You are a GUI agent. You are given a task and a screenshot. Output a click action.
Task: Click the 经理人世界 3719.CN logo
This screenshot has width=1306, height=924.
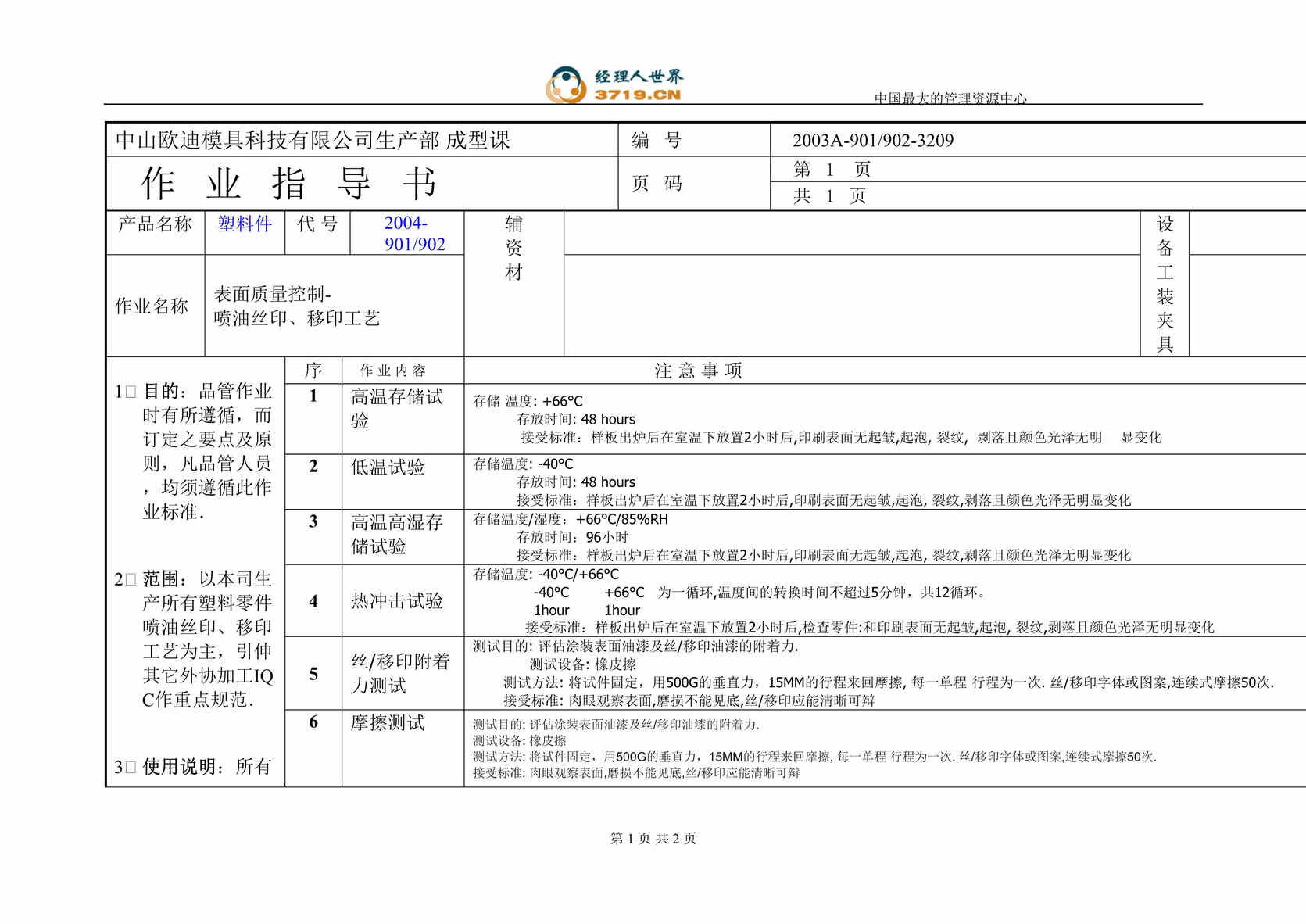(x=615, y=84)
